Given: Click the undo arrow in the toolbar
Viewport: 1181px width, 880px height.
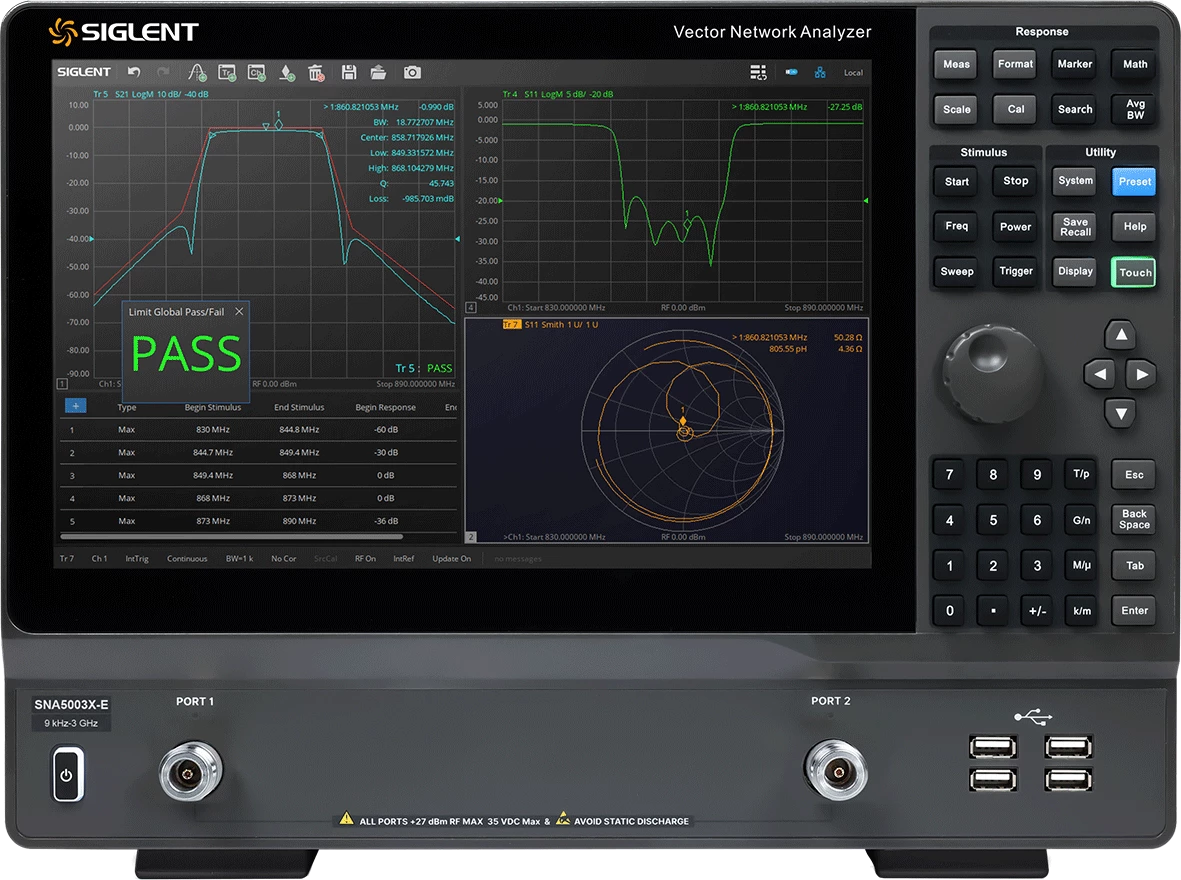Looking at the screenshot, I should pyautogui.click(x=134, y=72).
